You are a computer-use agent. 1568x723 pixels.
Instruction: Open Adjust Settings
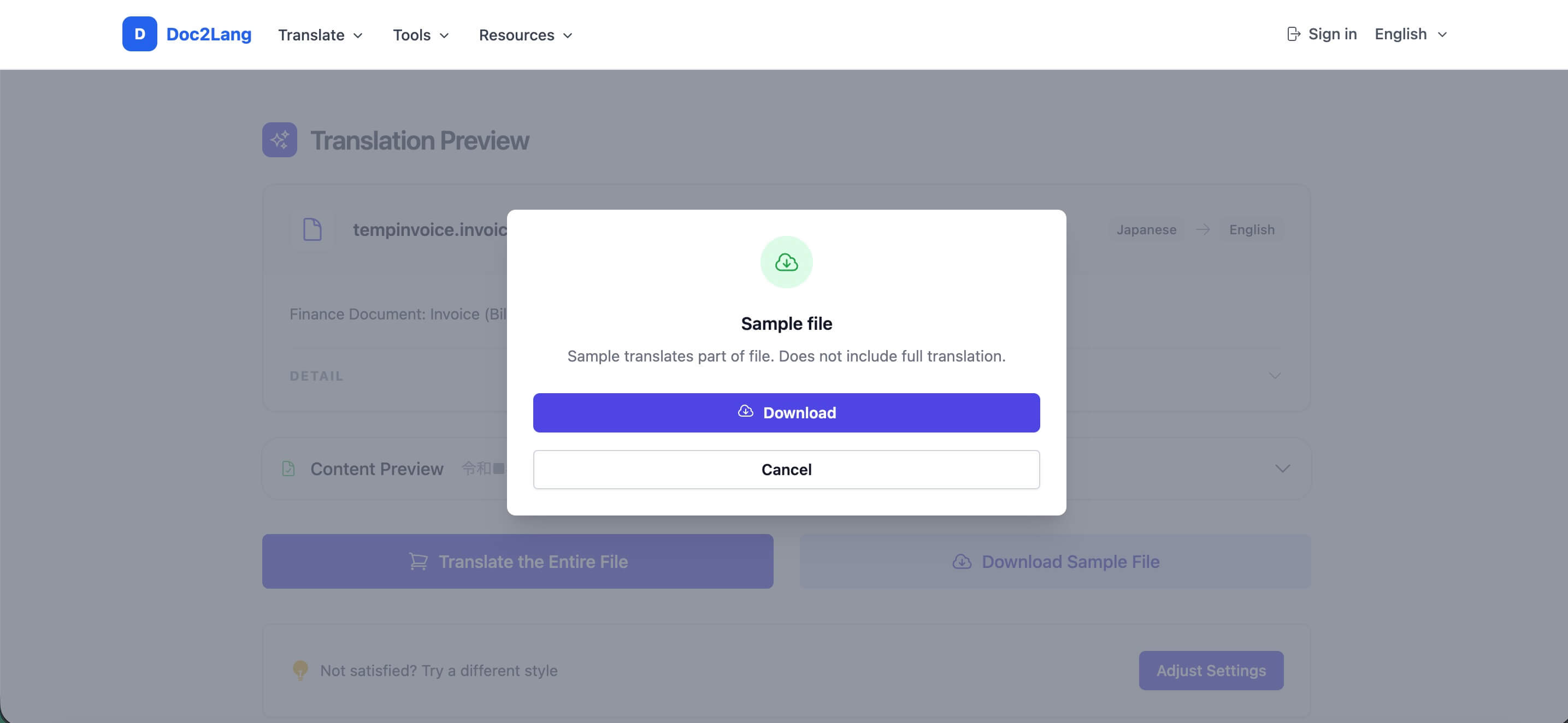tap(1211, 670)
